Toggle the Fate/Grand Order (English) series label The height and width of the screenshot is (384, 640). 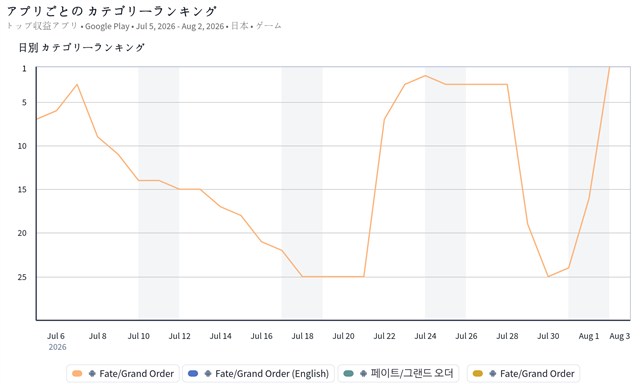[x=272, y=373]
